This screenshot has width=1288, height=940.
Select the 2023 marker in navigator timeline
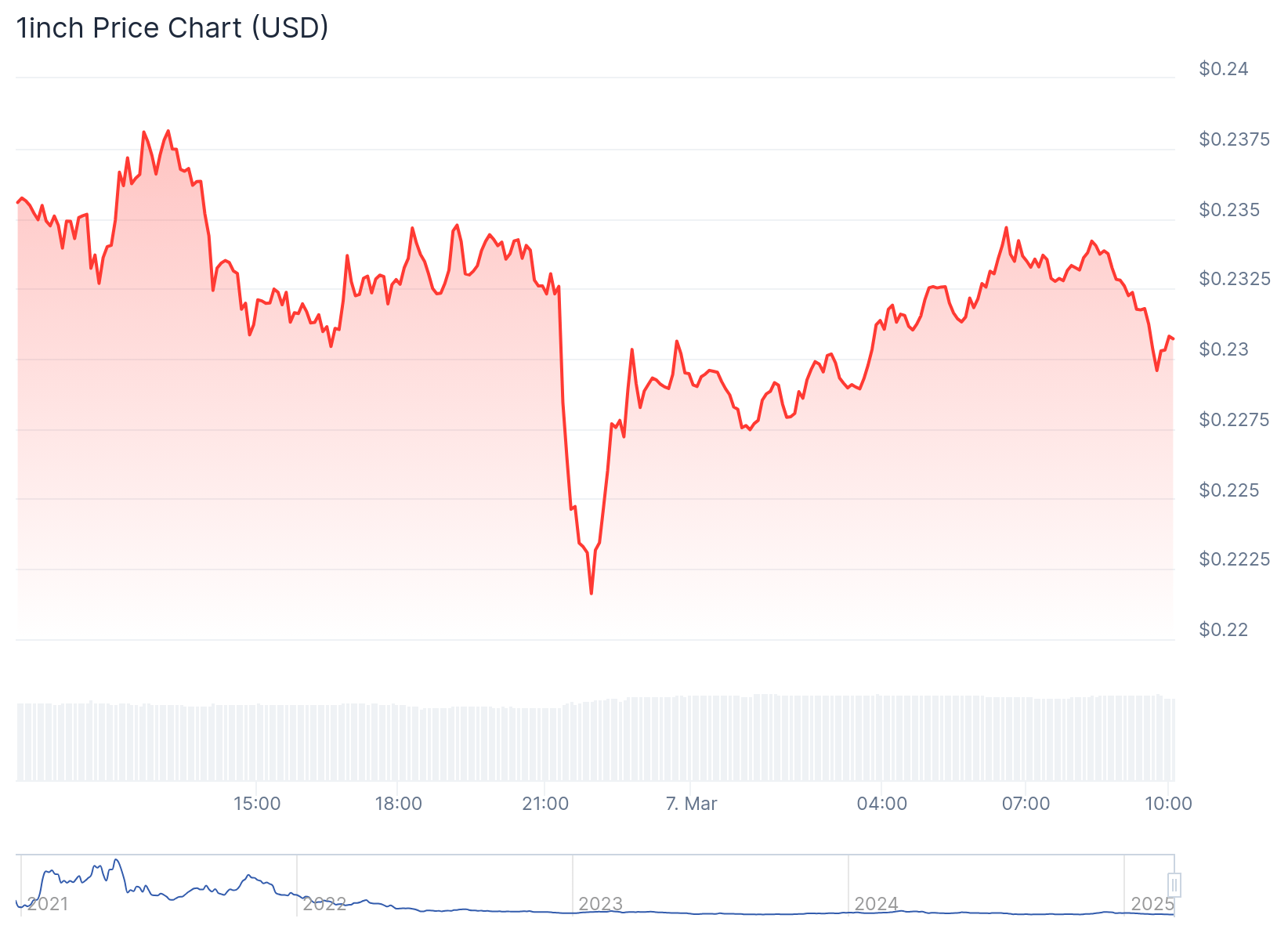(x=600, y=904)
